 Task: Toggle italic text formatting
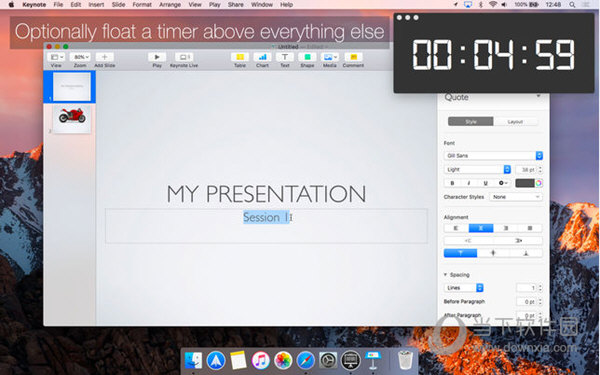coord(469,183)
